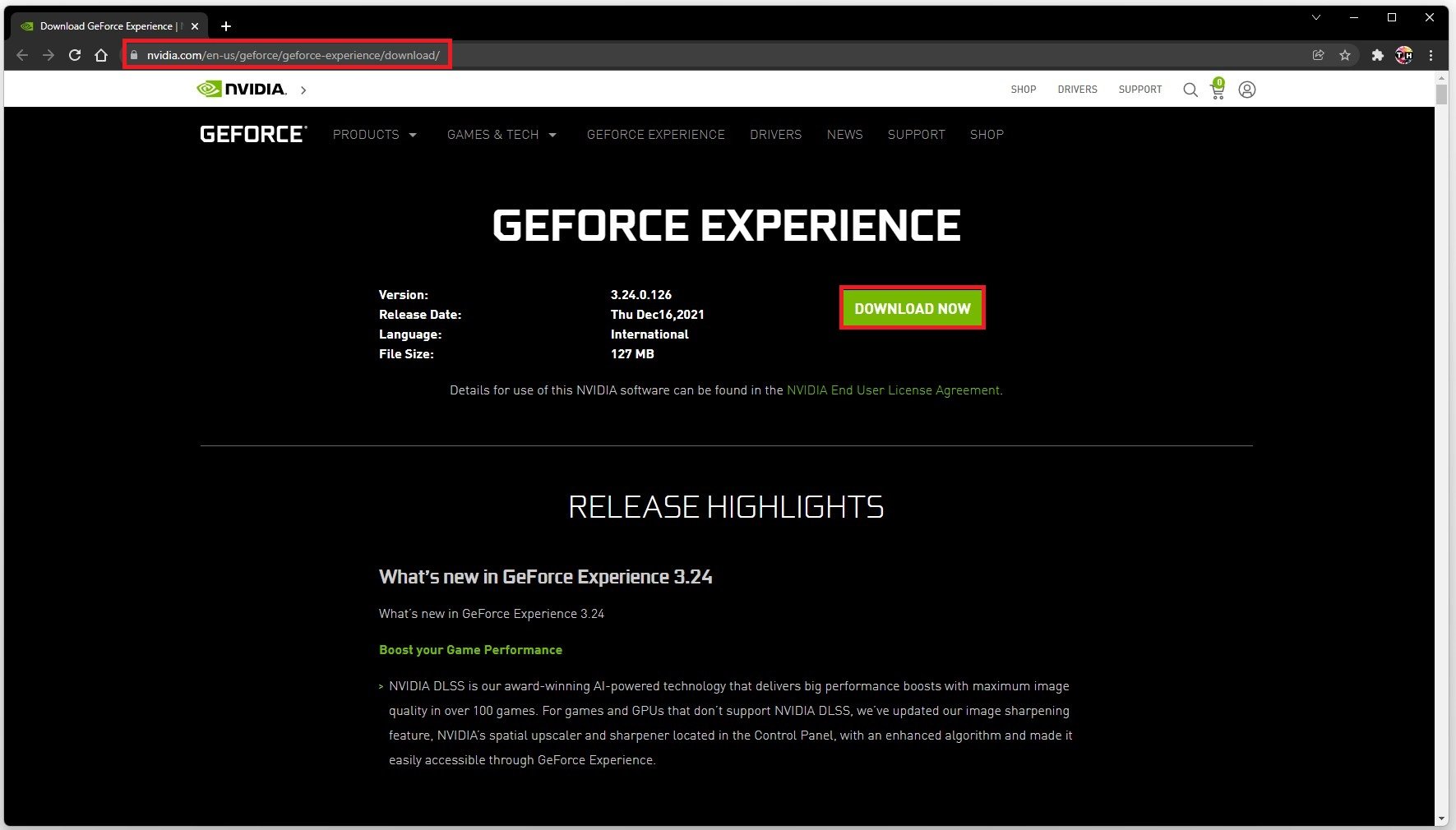Screen dimensions: 1456x830
Task: Close the Download GeForce Experience tab
Action: pos(195,26)
